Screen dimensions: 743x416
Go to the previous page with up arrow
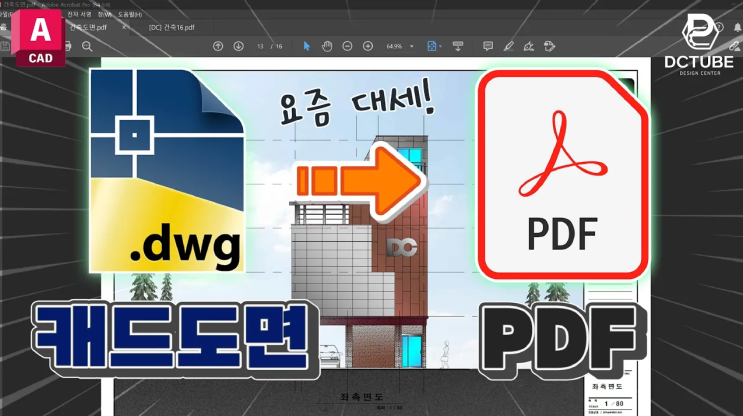pos(218,46)
